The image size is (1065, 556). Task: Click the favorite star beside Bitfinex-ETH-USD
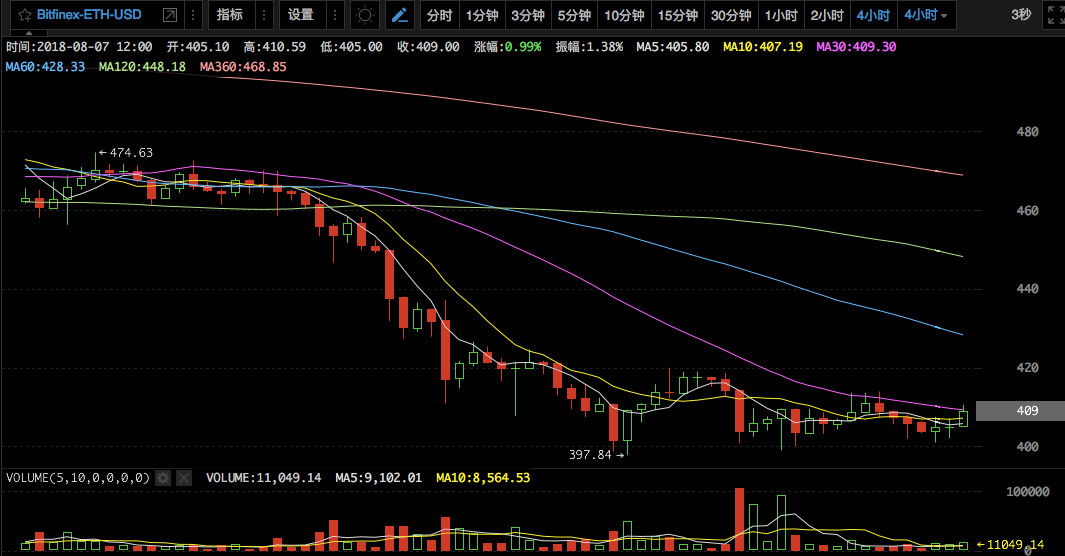[24, 15]
